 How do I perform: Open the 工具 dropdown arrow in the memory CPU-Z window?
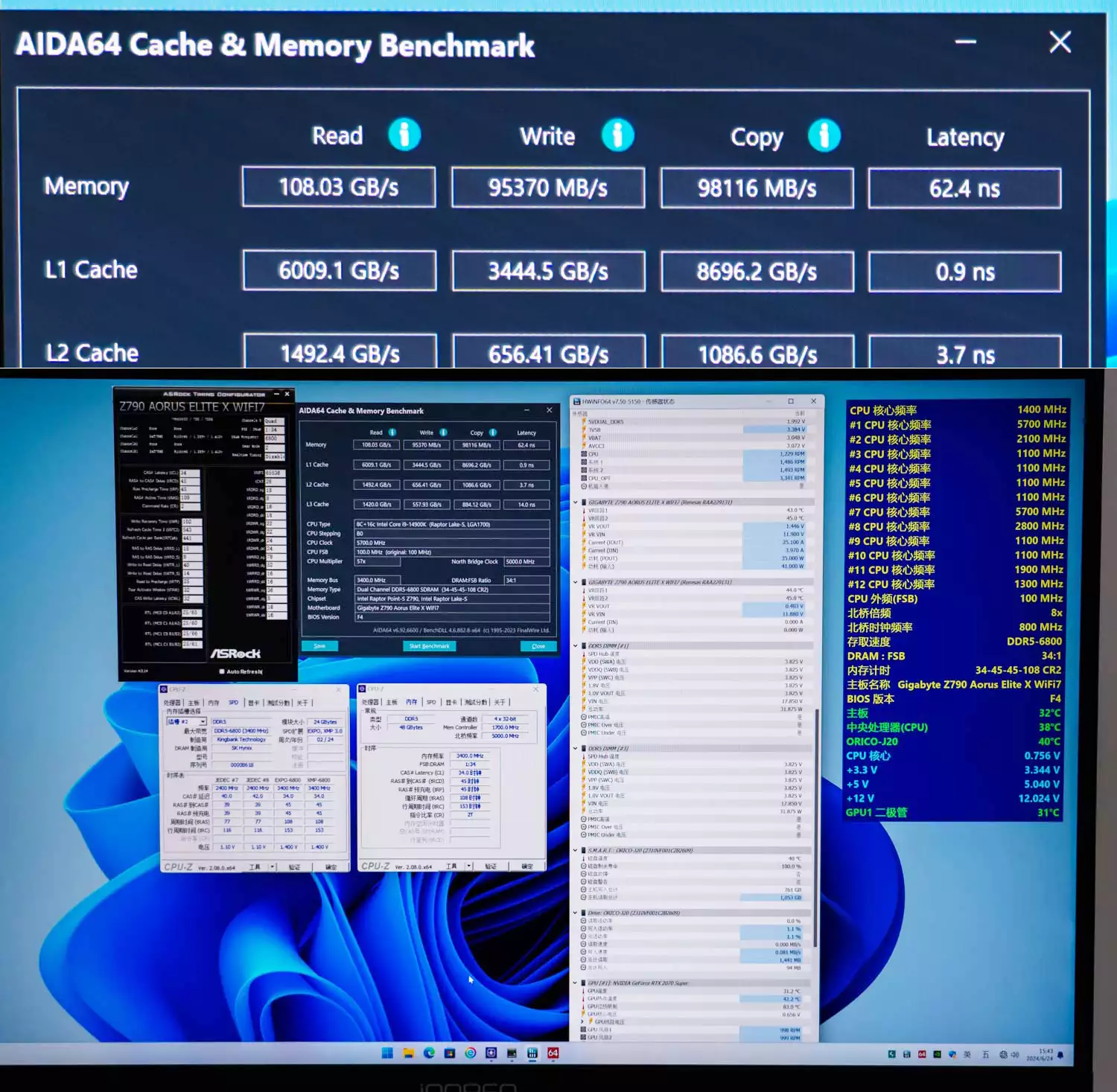tap(469, 866)
